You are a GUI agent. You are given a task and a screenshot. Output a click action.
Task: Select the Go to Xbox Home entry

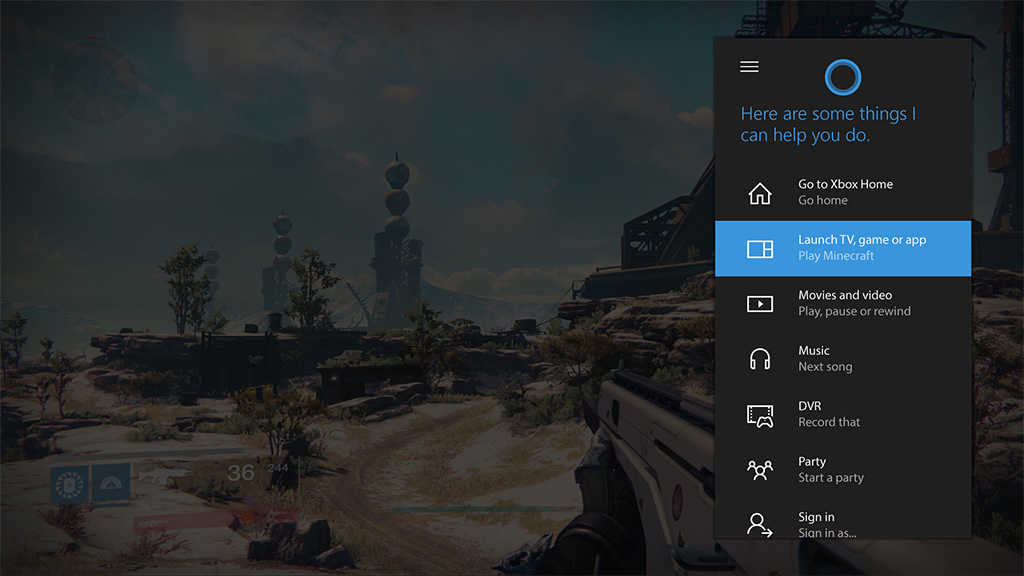pyautogui.click(x=842, y=193)
